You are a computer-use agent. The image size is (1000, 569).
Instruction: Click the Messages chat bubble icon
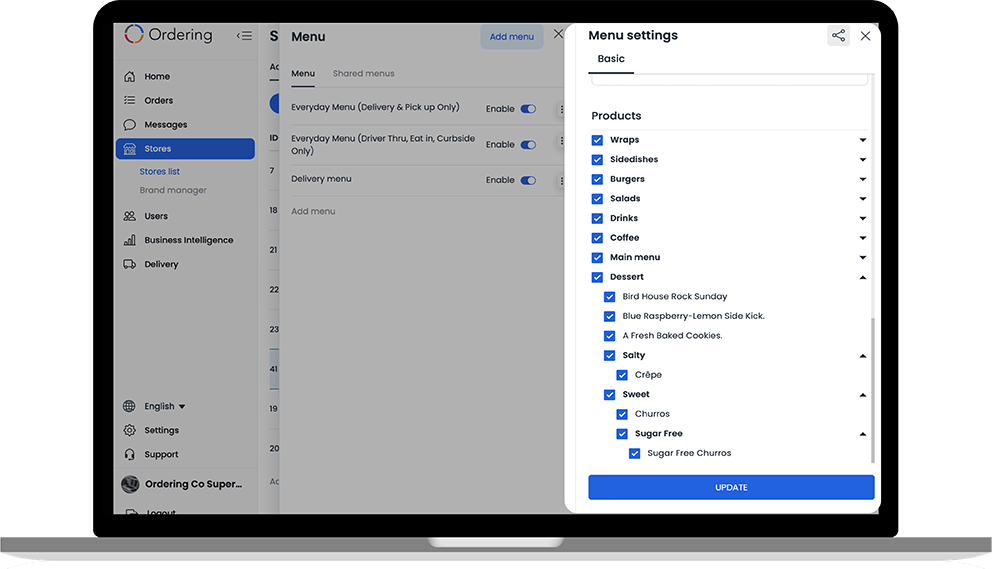129,124
